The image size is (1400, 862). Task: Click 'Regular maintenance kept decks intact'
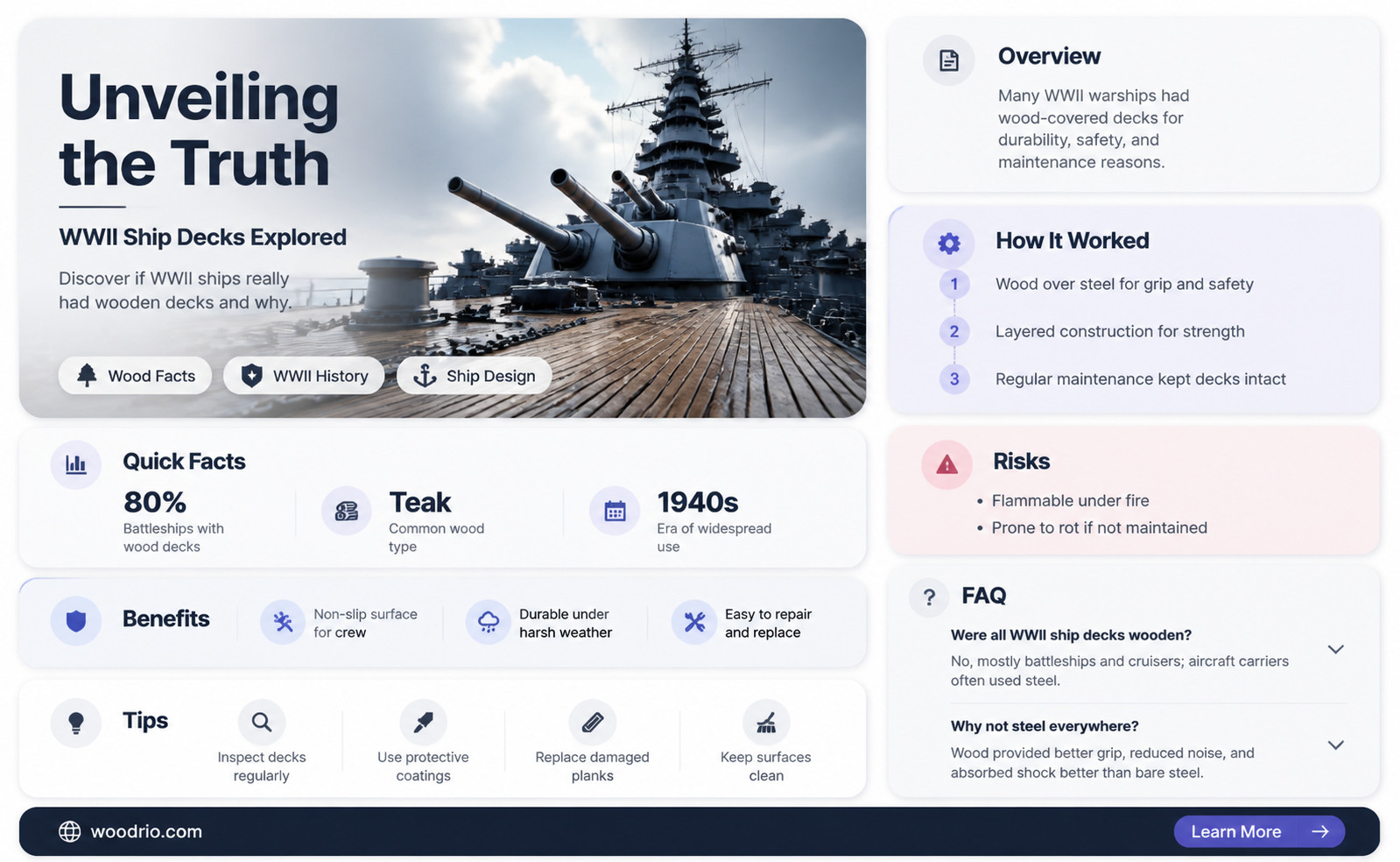(1141, 378)
